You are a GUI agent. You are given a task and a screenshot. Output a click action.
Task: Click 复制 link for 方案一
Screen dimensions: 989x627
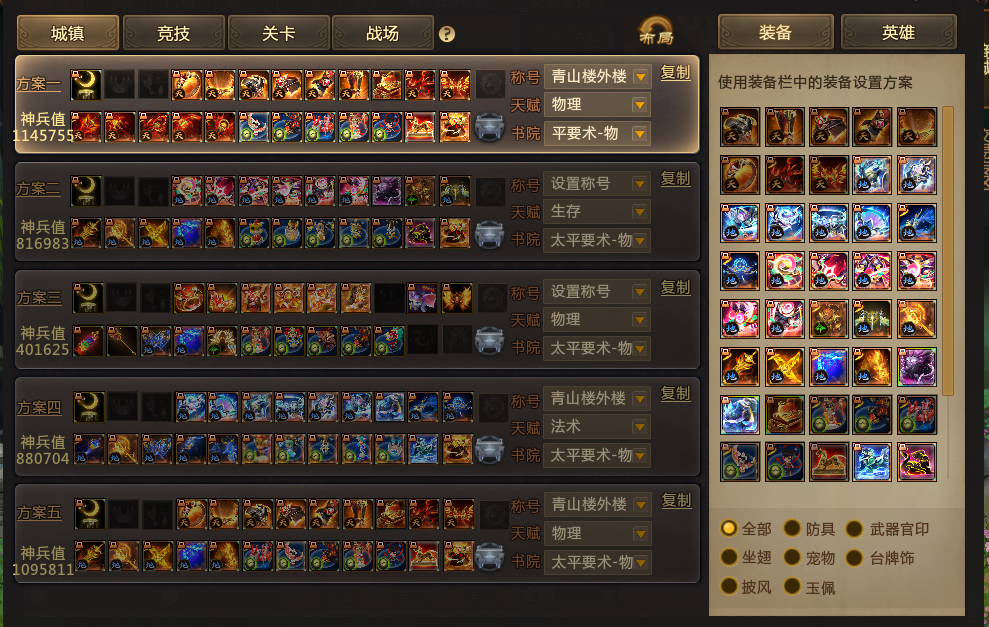(676, 73)
